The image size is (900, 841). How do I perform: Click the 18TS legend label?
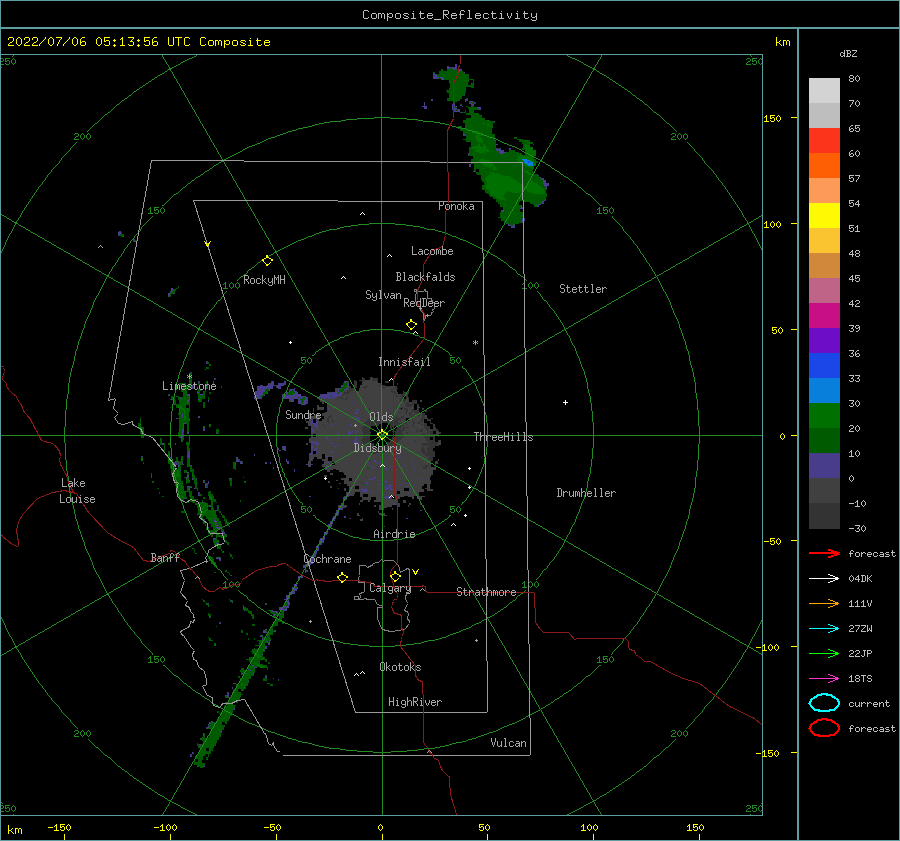(x=860, y=679)
